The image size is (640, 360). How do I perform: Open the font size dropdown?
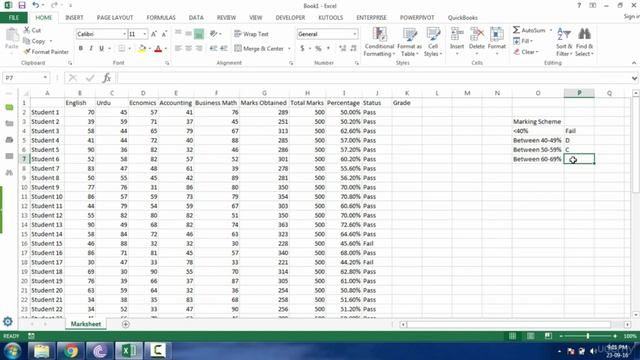coord(144,34)
